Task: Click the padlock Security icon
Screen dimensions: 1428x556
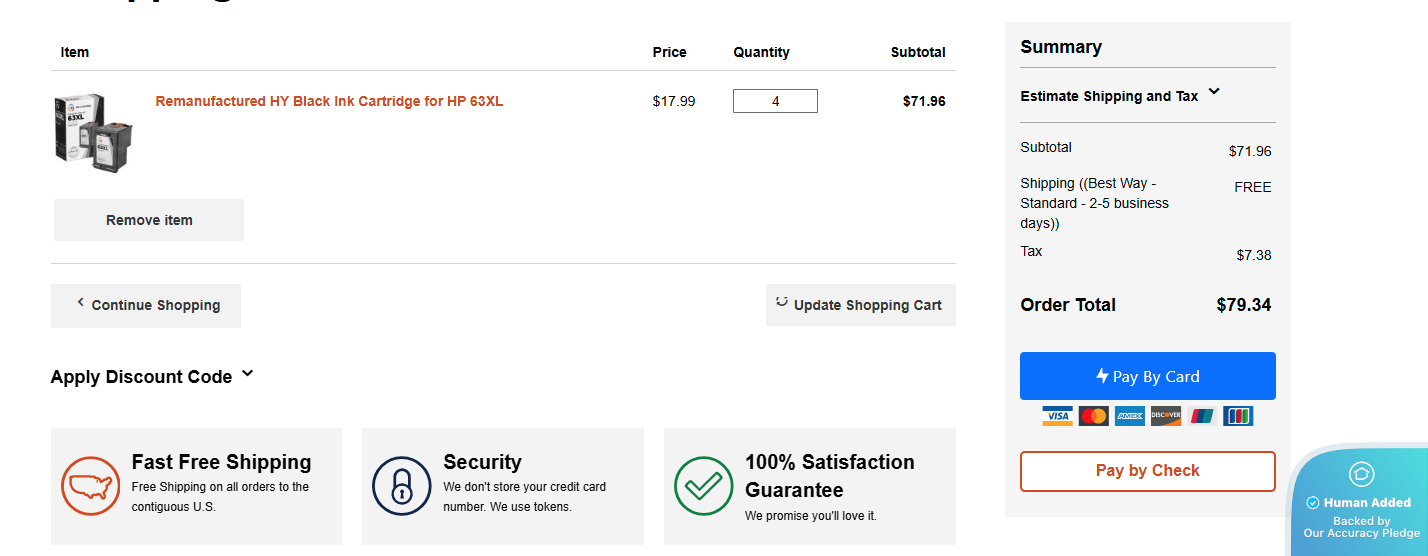Action: click(x=401, y=486)
